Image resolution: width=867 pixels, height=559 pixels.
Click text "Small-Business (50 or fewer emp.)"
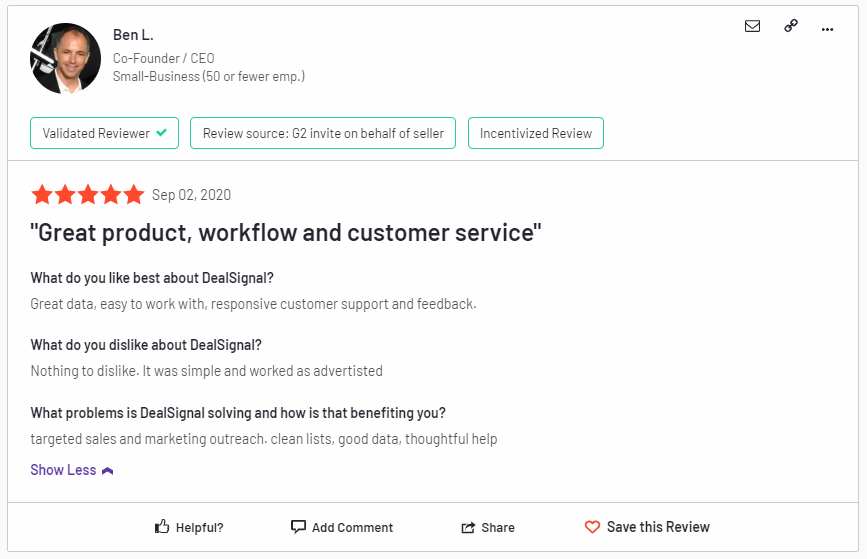[x=209, y=76]
